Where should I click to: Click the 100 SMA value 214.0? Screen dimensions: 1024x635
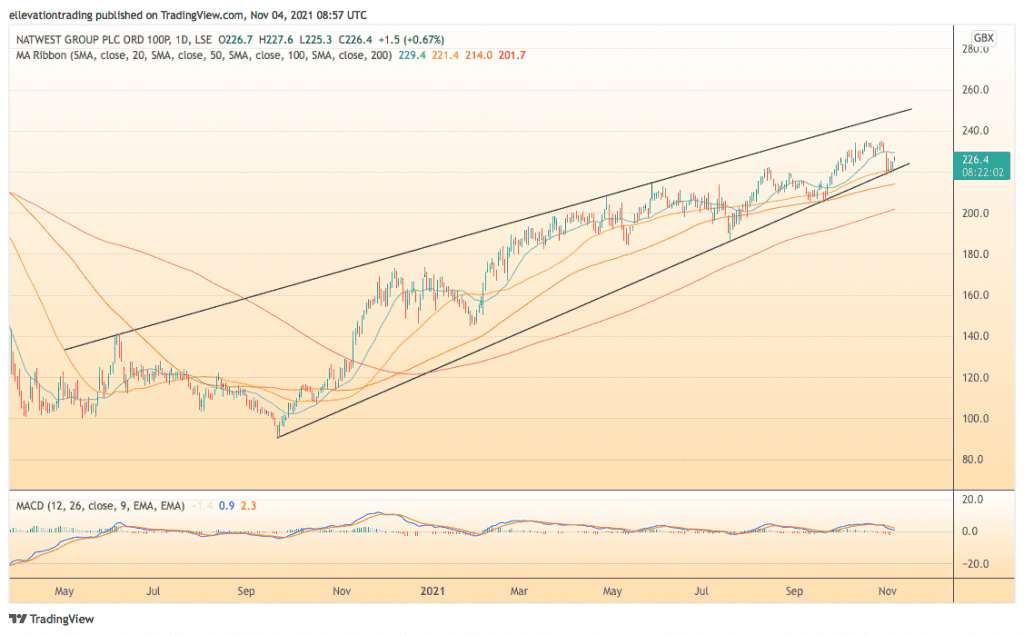click(x=479, y=56)
